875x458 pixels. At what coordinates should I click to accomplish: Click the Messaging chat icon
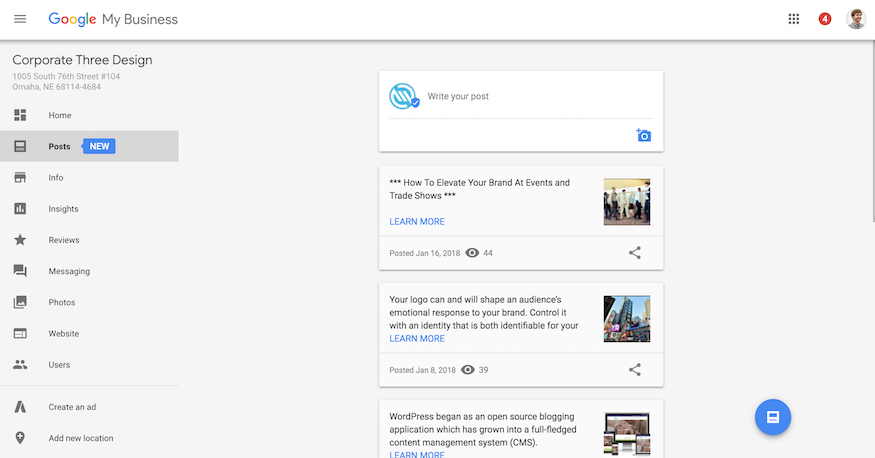tap(20, 271)
